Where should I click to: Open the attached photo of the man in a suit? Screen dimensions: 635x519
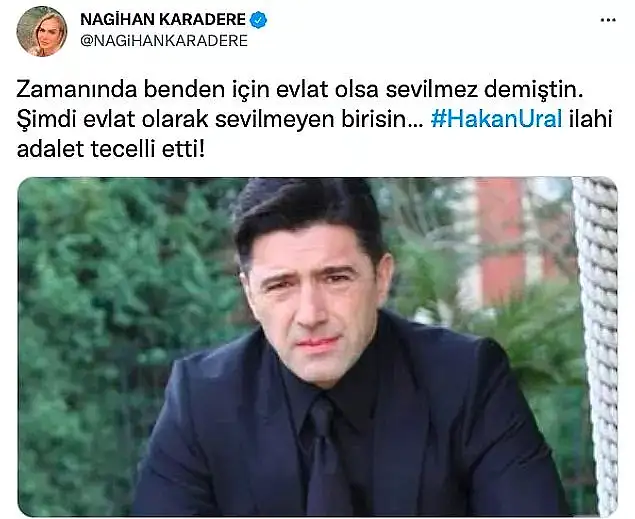tap(318, 347)
